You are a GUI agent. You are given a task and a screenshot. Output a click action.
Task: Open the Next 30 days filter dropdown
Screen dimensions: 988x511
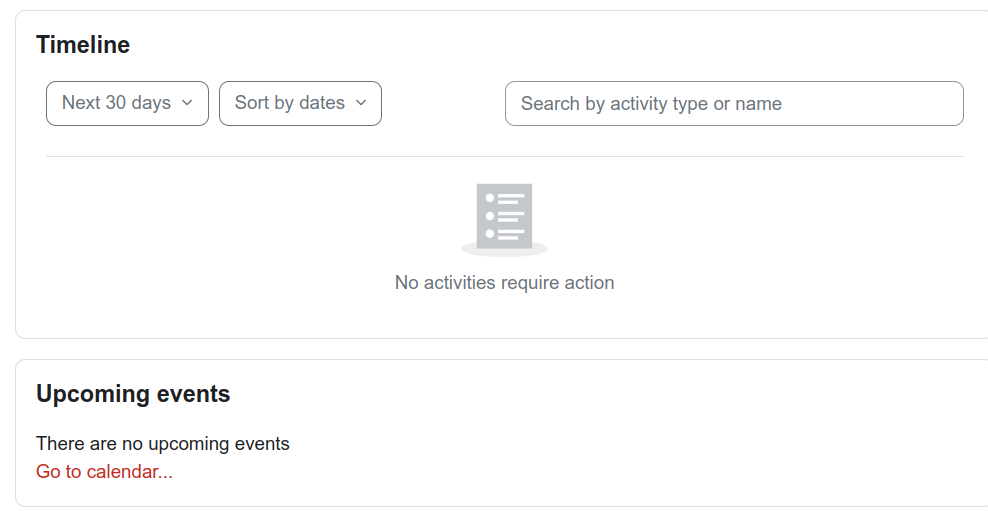coord(127,103)
